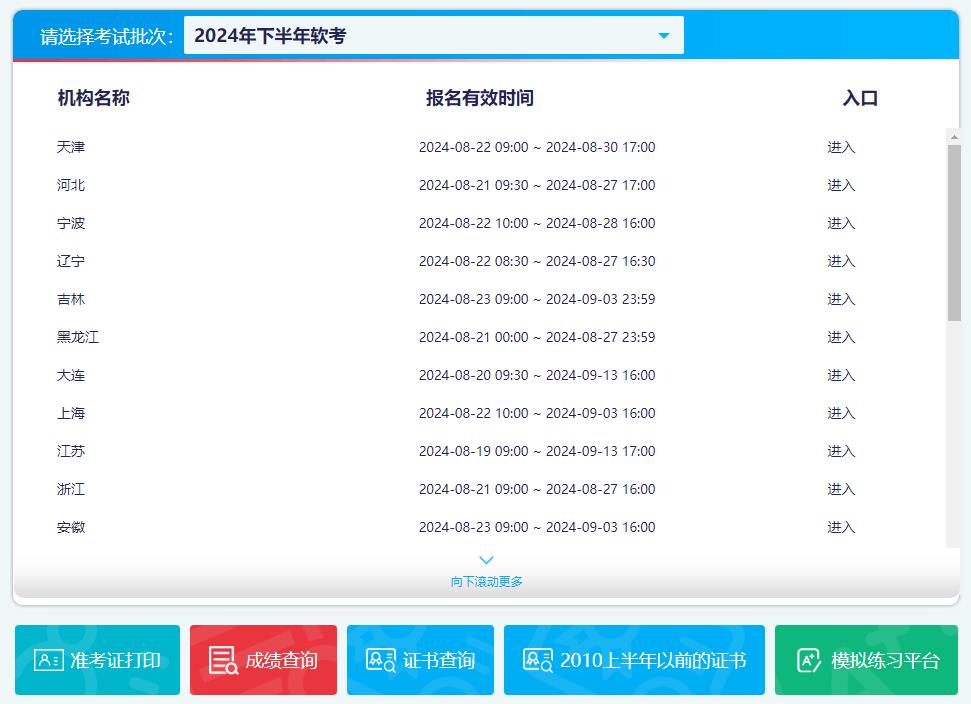Click 向下滚动更多 to show more

pos(486,581)
